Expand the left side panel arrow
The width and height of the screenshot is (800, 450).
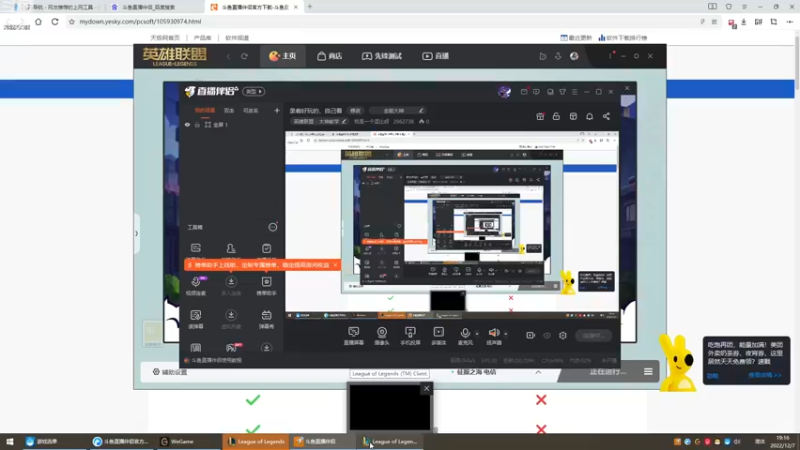(137, 234)
